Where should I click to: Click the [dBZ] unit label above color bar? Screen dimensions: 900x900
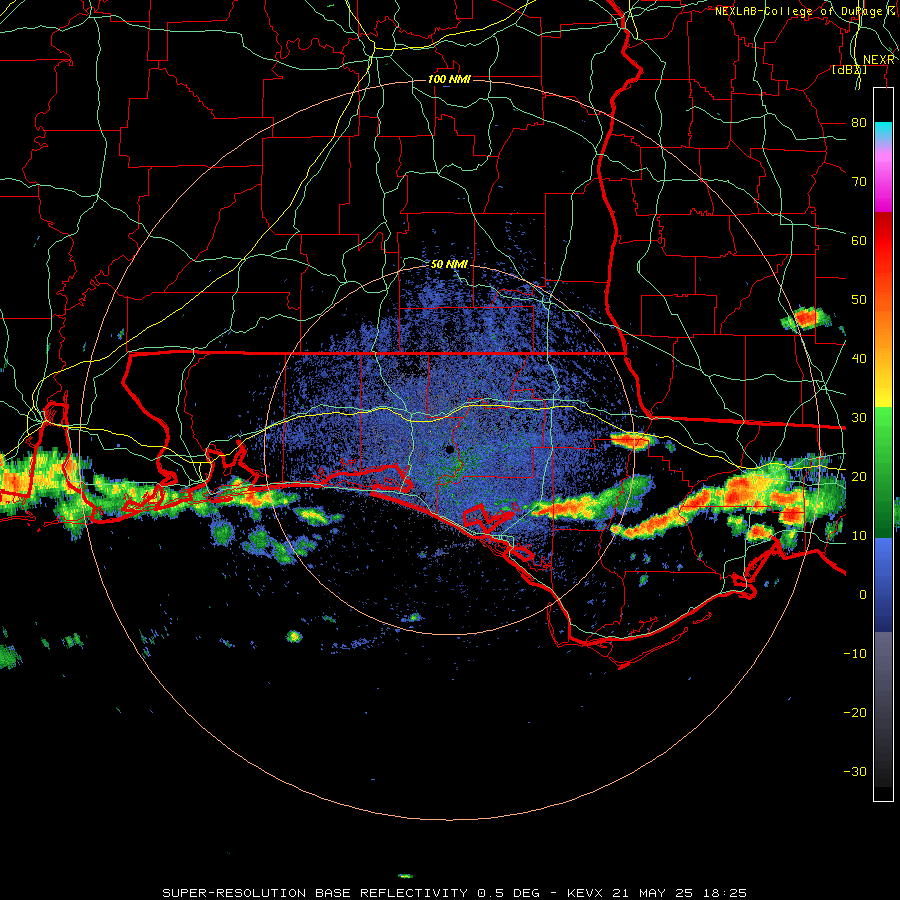(849, 70)
